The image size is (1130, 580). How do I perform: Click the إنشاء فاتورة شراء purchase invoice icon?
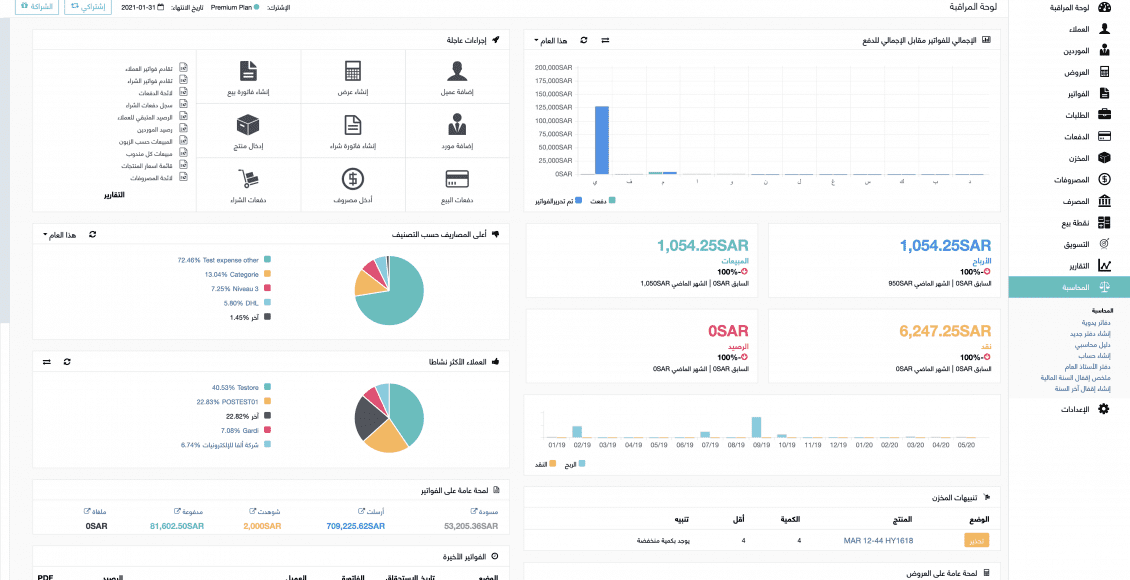click(x=352, y=125)
